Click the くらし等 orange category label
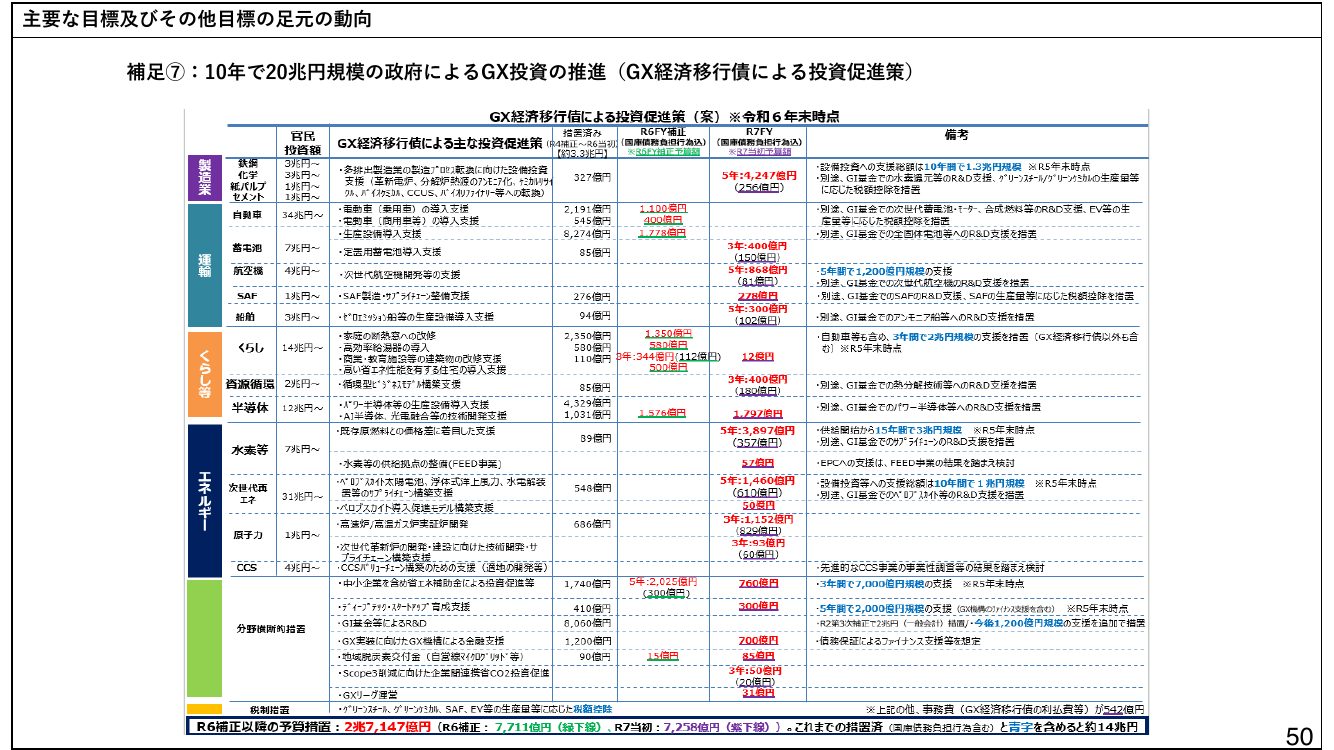The height and width of the screenshot is (750, 1334). 204,372
